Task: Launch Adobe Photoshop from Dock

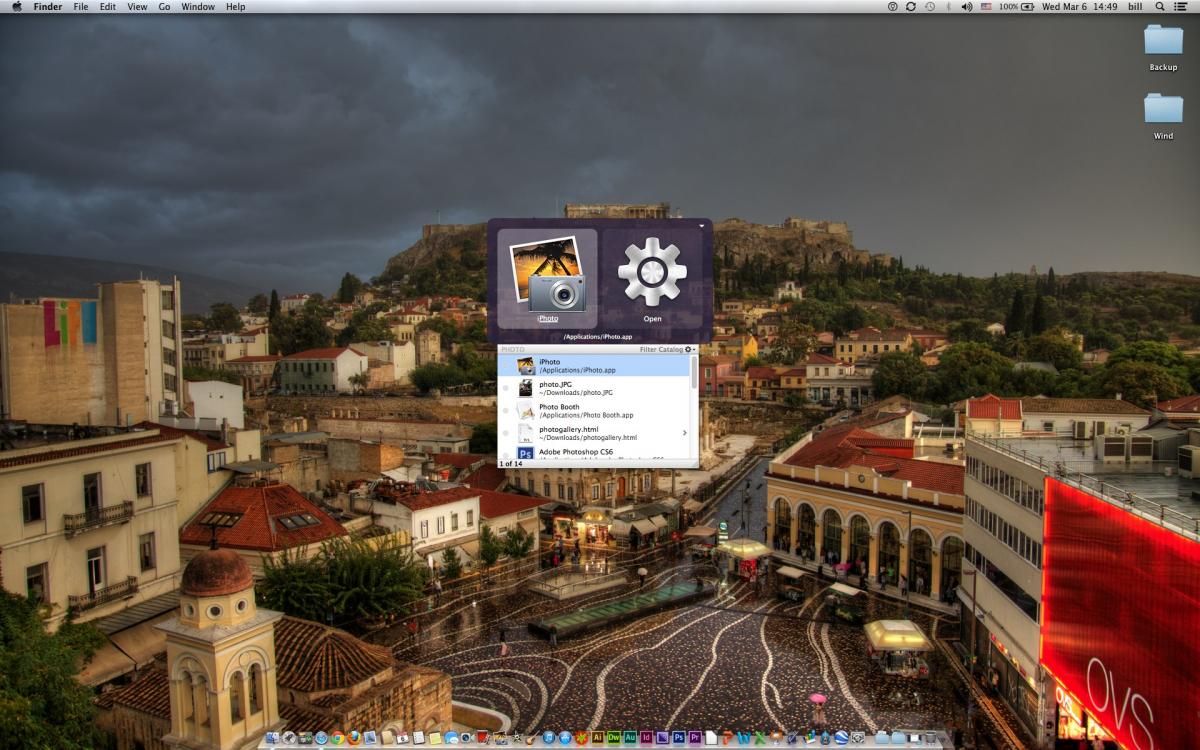Action: point(678,738)
